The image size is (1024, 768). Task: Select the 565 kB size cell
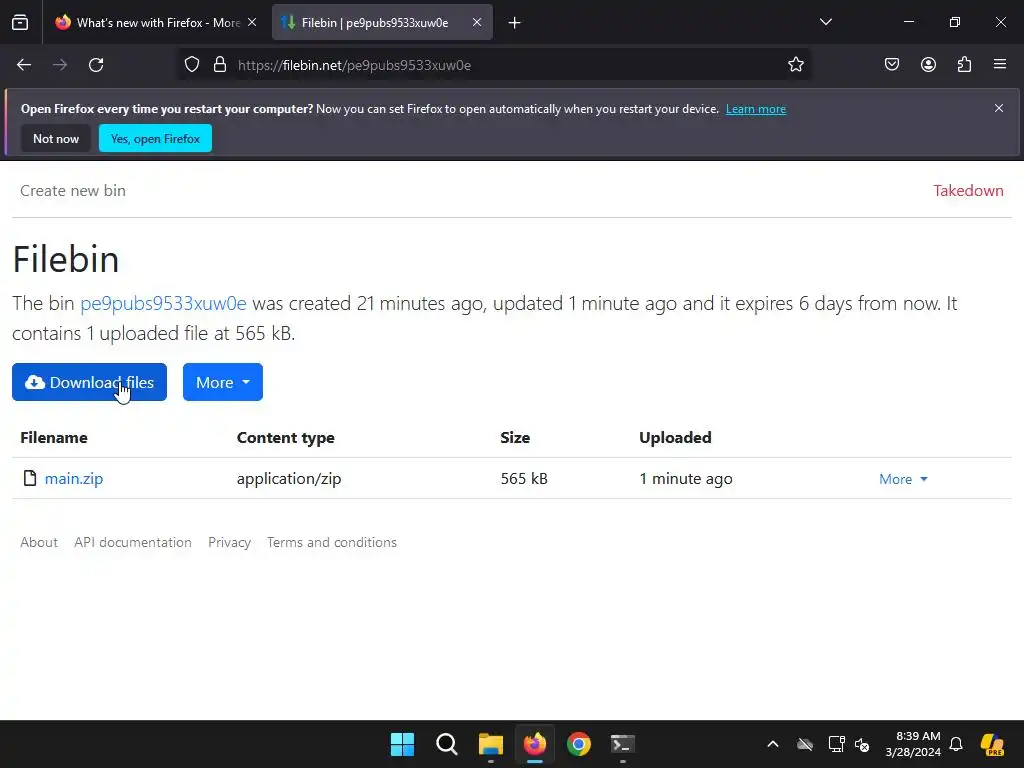[524, 479]
